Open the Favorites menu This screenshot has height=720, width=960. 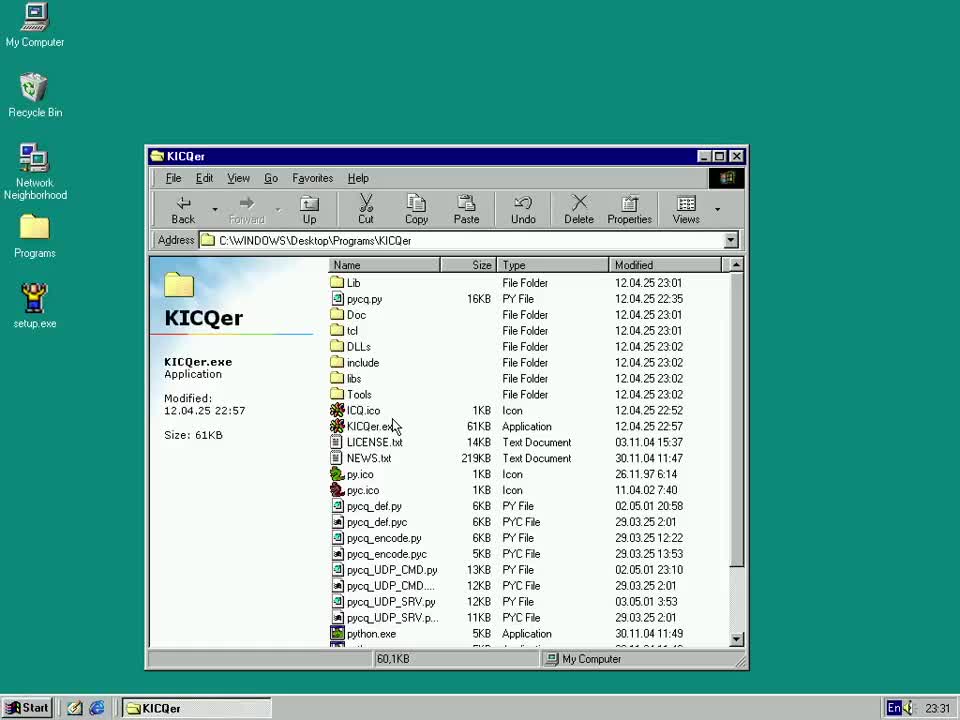[x=312, y=178]
